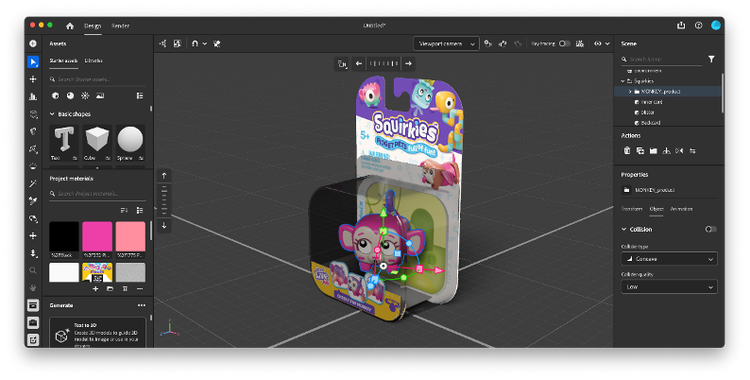This screenshot has height=380, width=750.
Task: Open the Collider quality Low dropdown
Action: (669, 287)
